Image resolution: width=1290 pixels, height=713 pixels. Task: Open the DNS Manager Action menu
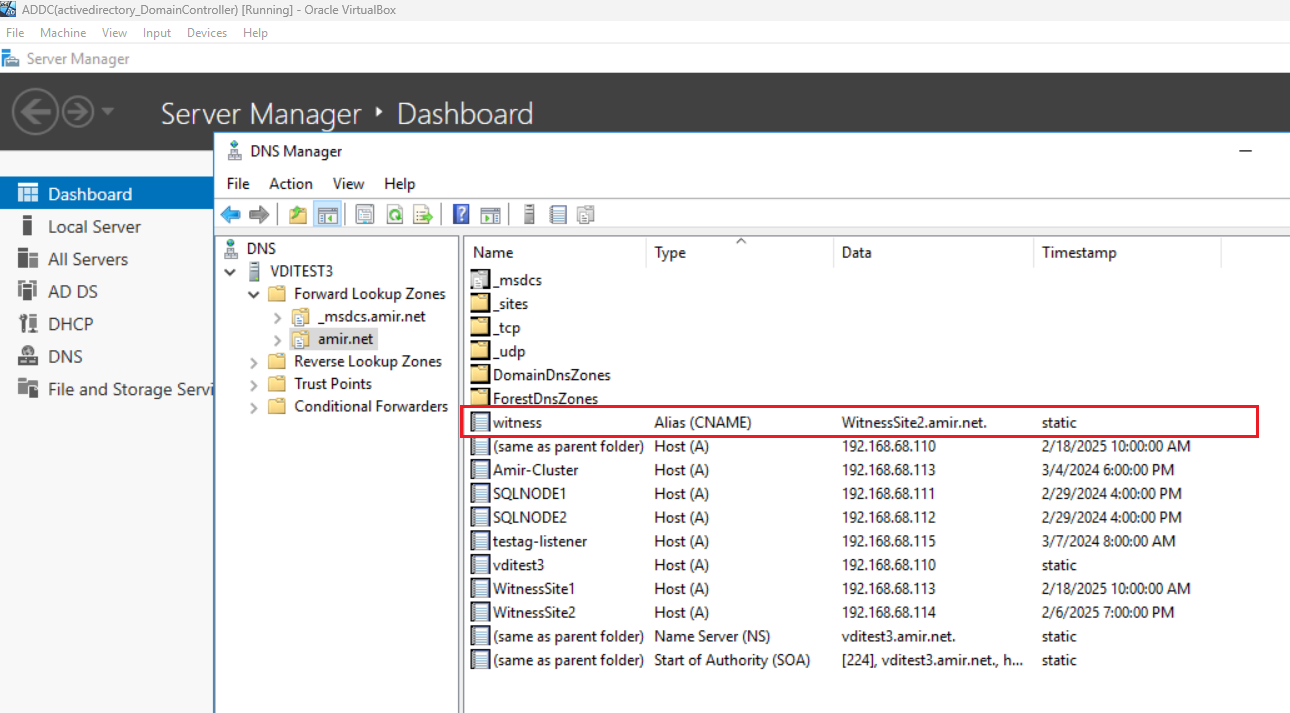291,184
